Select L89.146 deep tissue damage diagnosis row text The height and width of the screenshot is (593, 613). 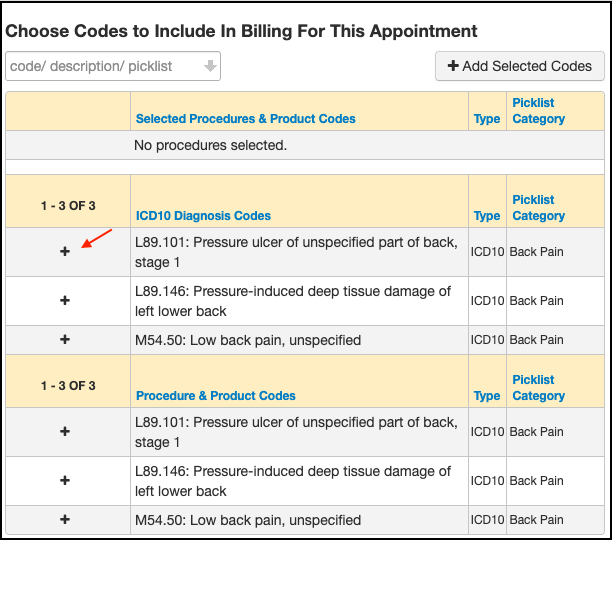click(x=292, y=301)
